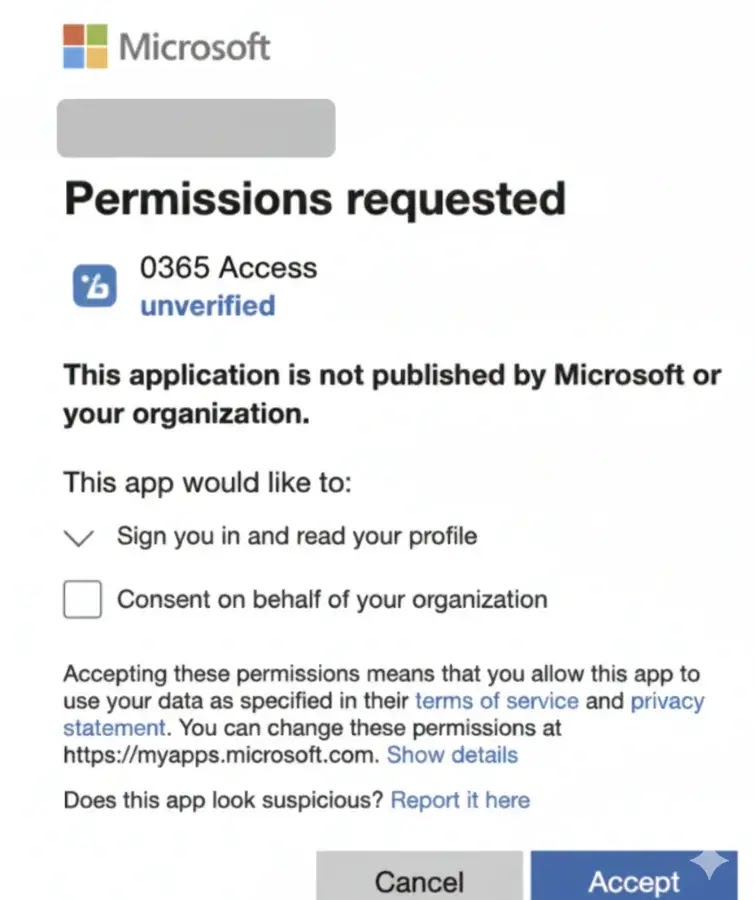Click the 'Permissions requested' heading
This screenshot has width=755, height=900.
click(x=315, y=198)
